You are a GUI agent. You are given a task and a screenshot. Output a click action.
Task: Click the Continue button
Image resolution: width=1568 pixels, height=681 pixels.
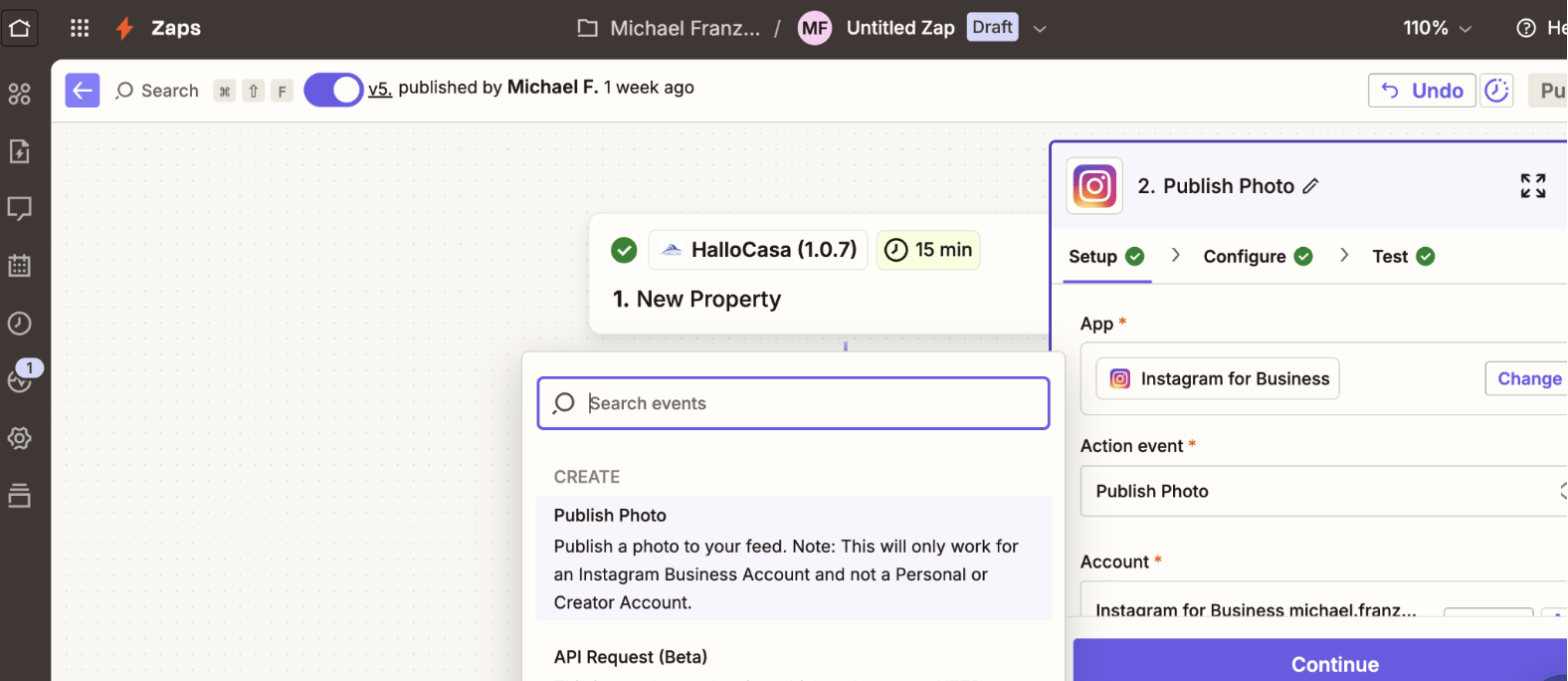(x=1321, y=661)
